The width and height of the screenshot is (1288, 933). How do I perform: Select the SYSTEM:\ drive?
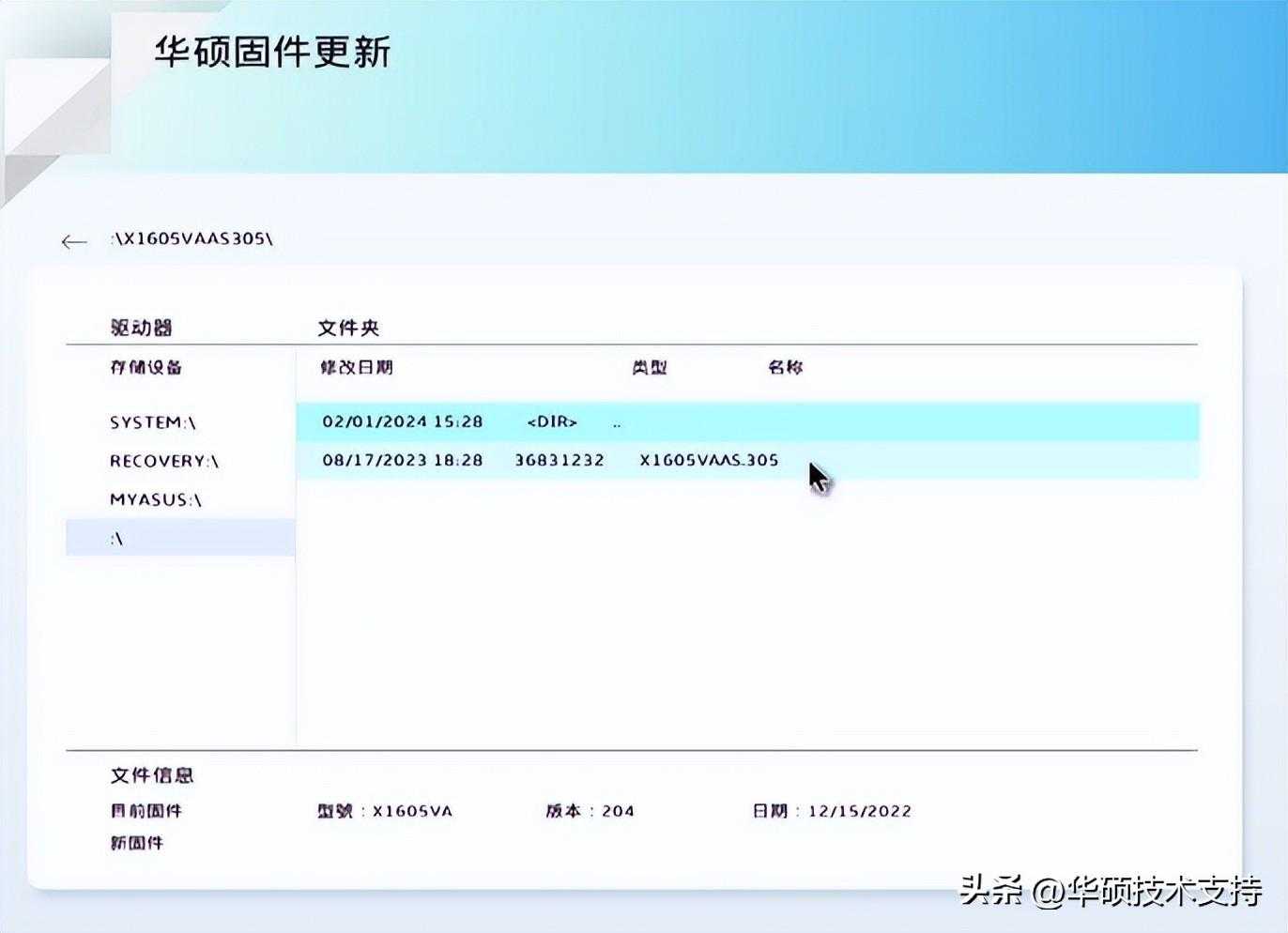(x=153, y=422)
